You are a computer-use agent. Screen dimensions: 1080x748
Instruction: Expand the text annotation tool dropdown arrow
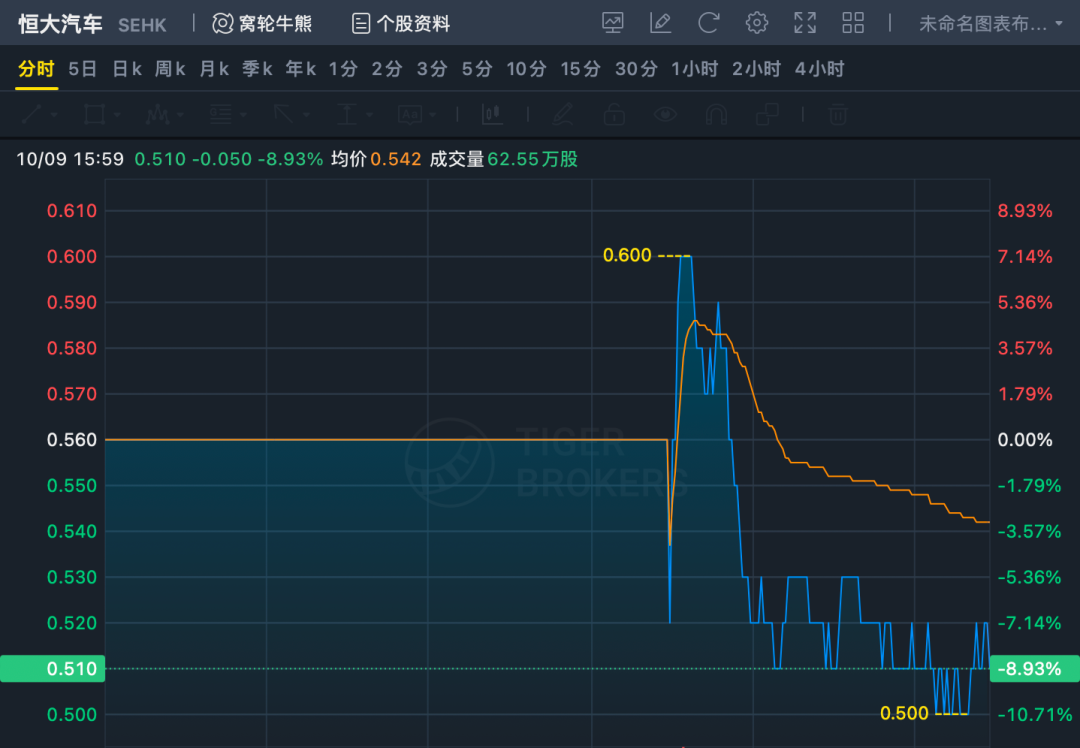tap(433, 115)
